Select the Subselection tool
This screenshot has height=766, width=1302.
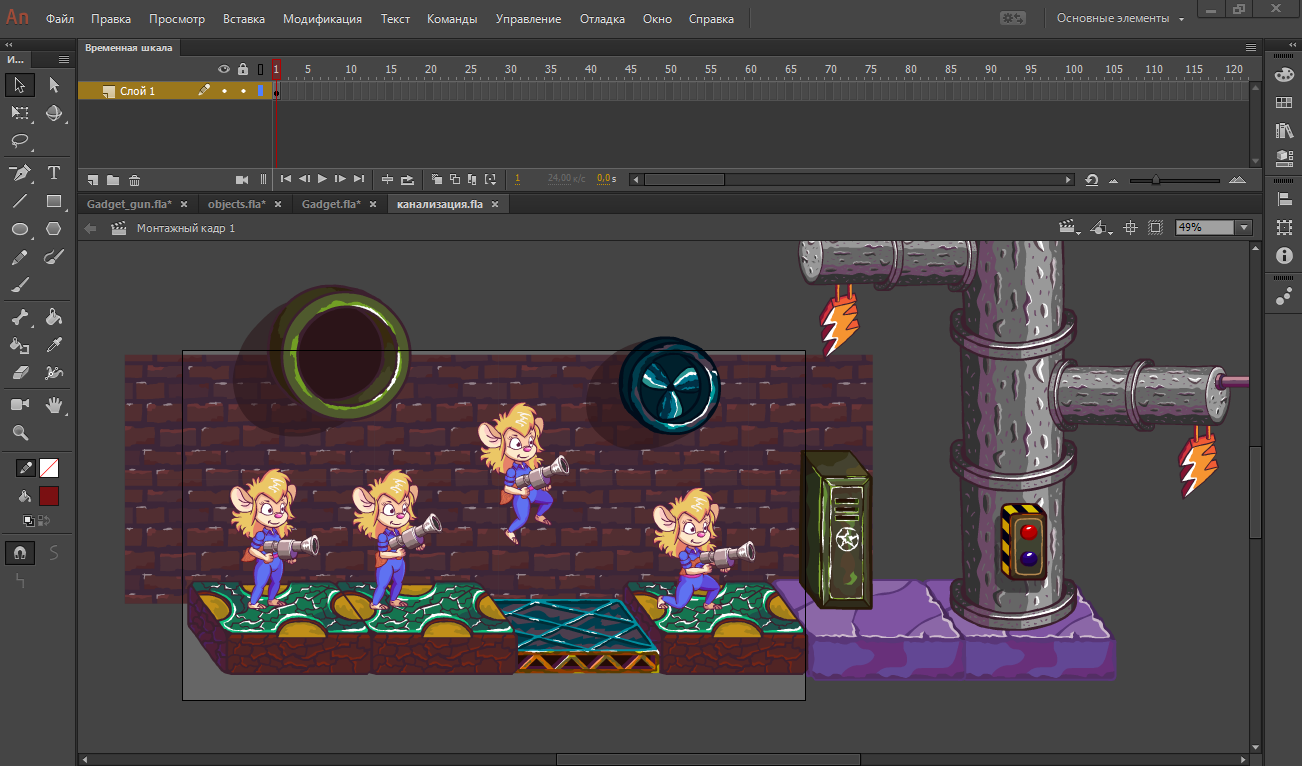pyautogui.click(x=54, y=85)
